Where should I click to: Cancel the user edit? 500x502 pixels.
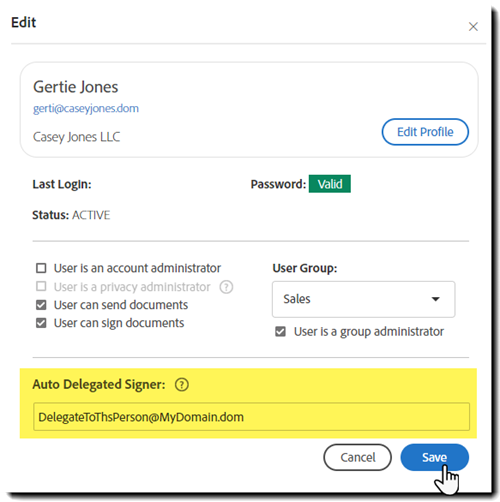coord(357,457)
